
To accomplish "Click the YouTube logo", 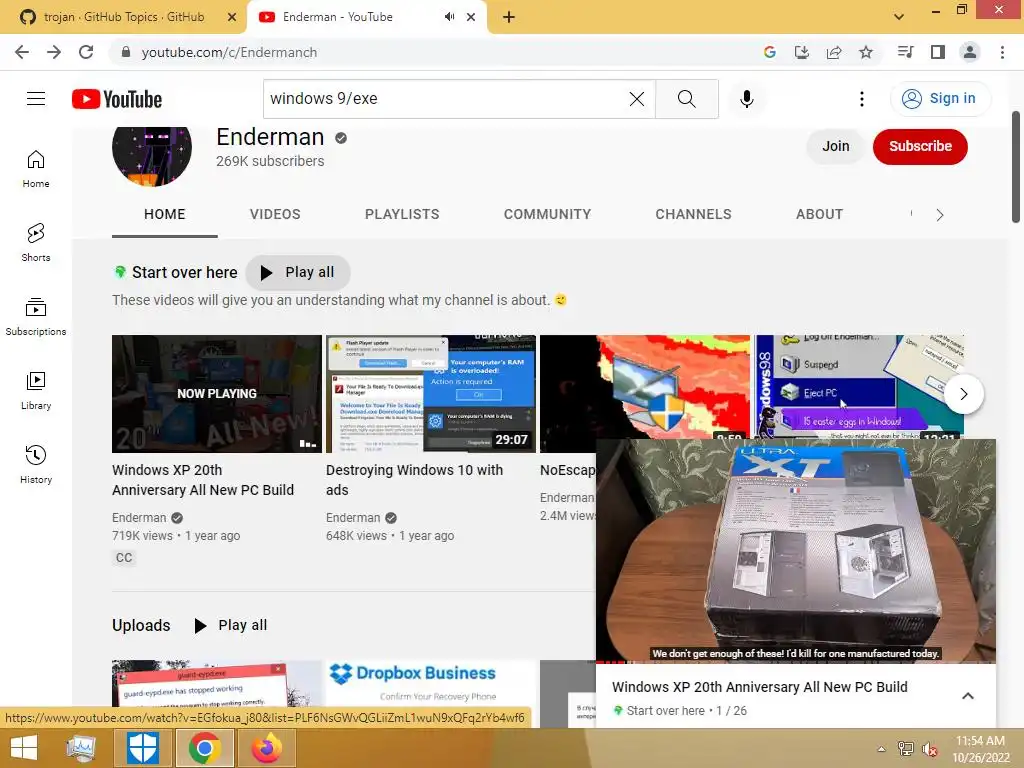I will point(117,99).
